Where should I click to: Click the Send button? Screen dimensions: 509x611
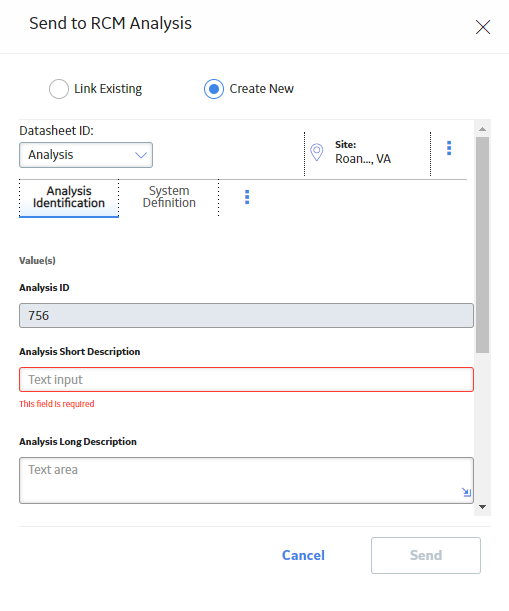426,555
